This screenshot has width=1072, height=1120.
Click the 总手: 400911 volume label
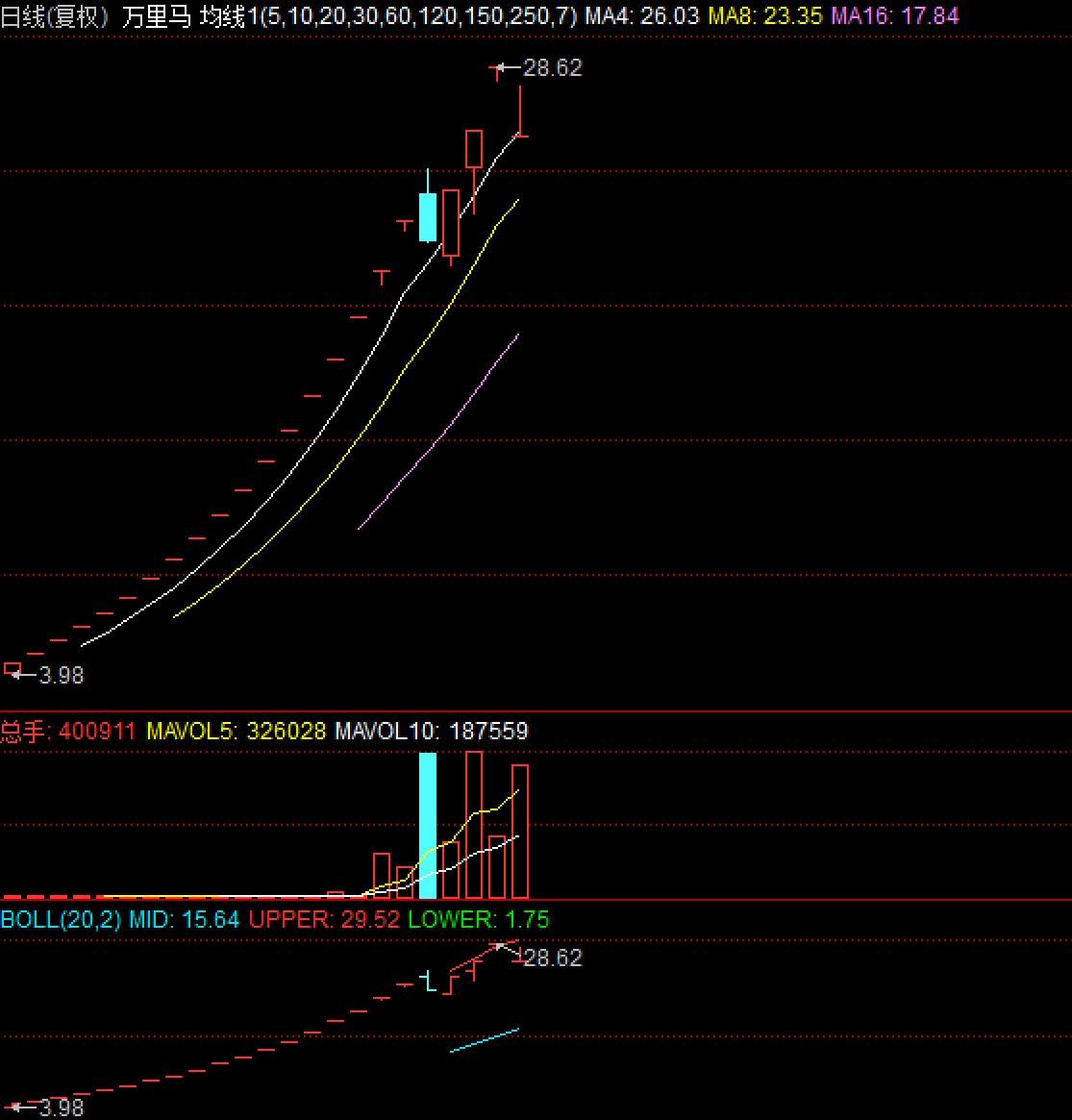pos(68,731)
